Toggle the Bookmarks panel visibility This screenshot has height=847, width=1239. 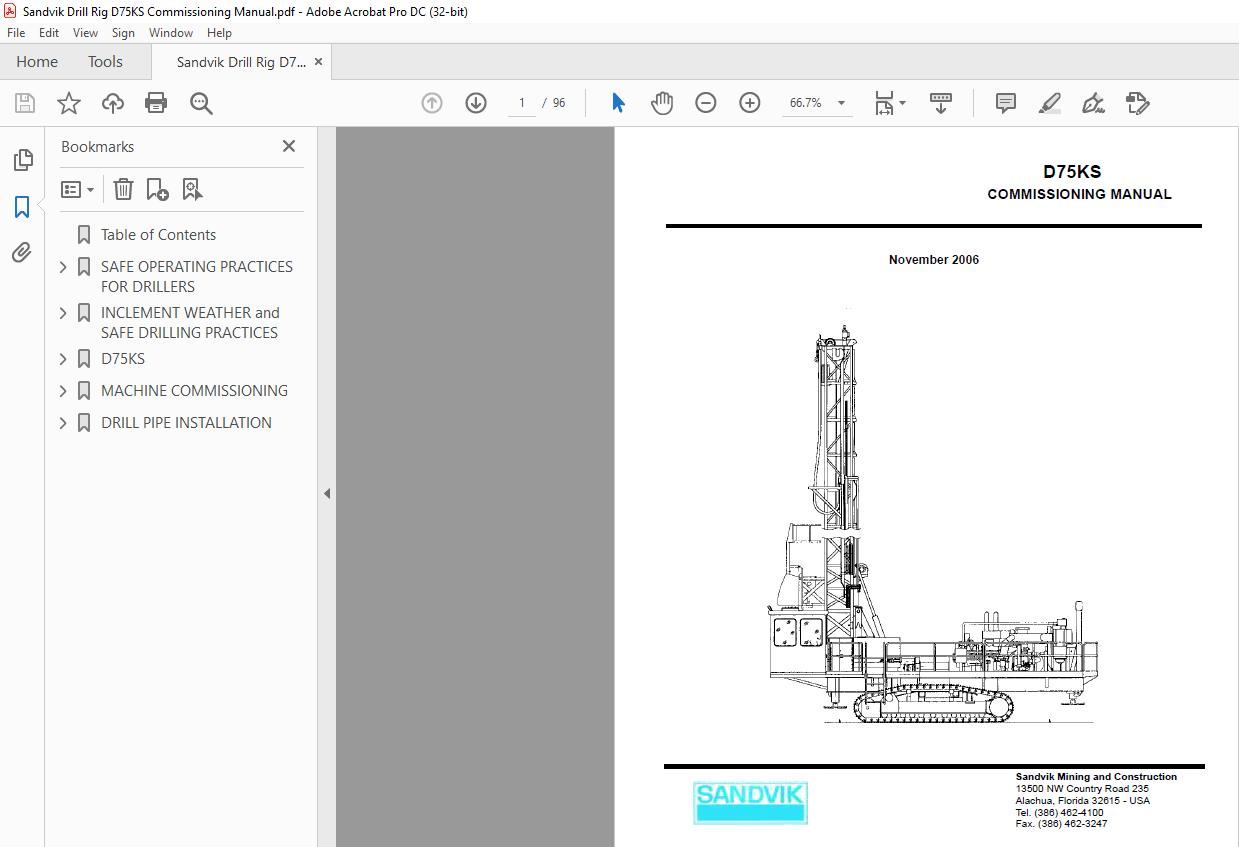[x=22, y=206]
